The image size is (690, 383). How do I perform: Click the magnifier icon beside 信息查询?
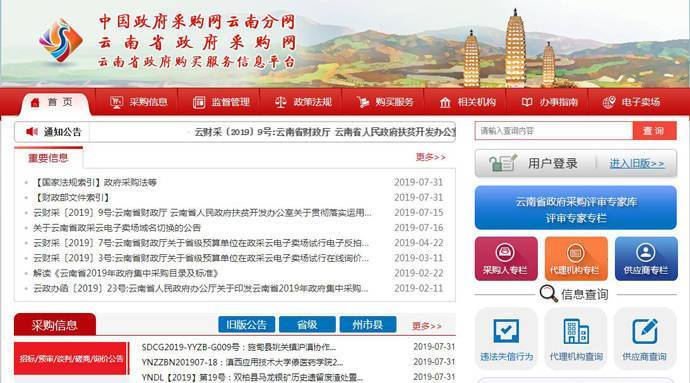coord(548,294)
